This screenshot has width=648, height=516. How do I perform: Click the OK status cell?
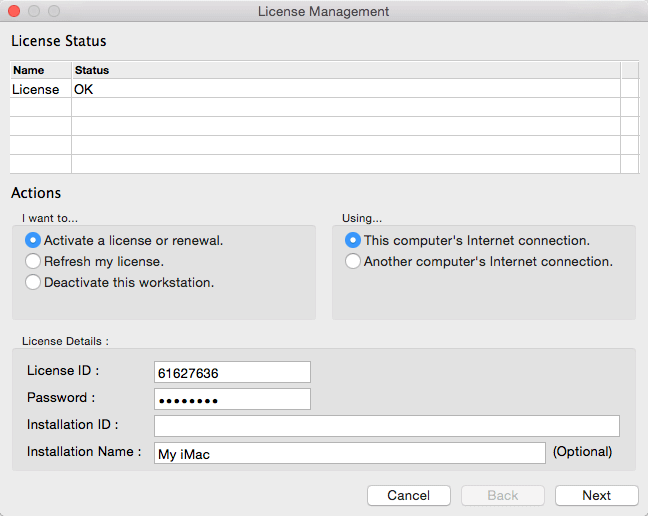click(x=345, y=89)
